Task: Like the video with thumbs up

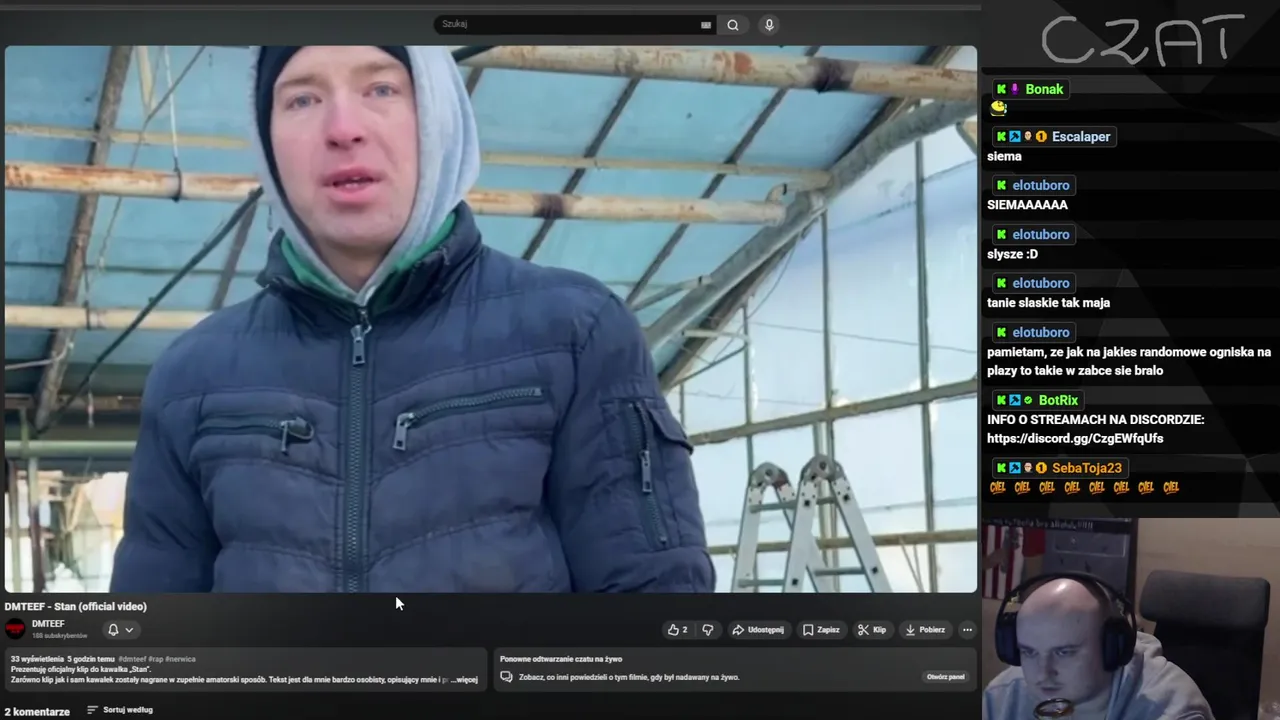Action: tap(677, 630)
